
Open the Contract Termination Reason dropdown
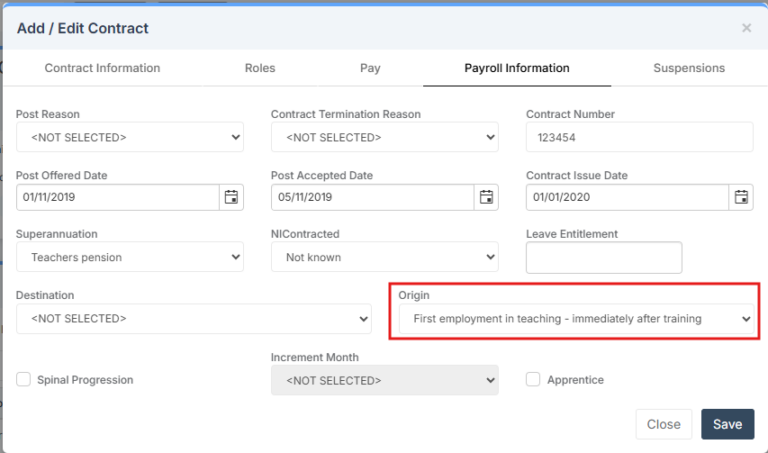(x=384, y=137)
